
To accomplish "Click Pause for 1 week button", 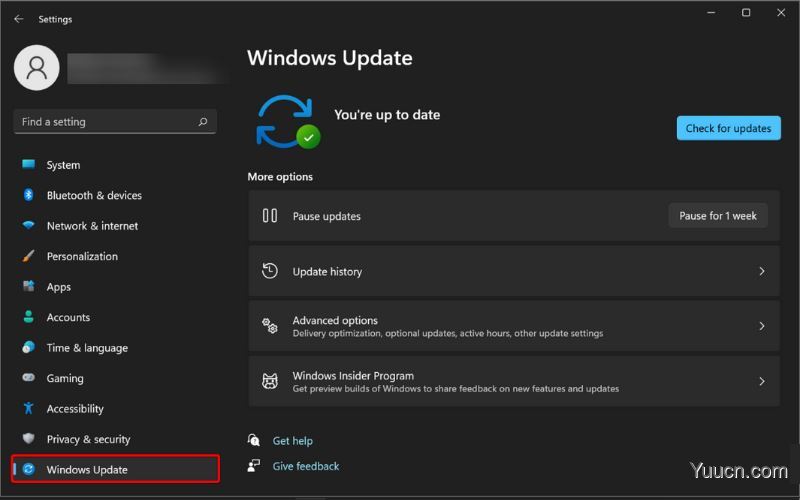I will [718, 216].
